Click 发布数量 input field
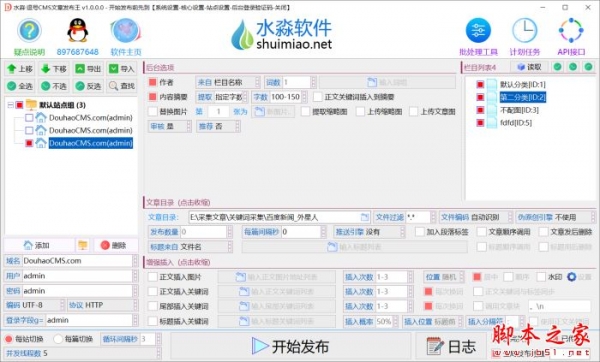Viewport: 600px width, 362px height. (x=204, y=232)
